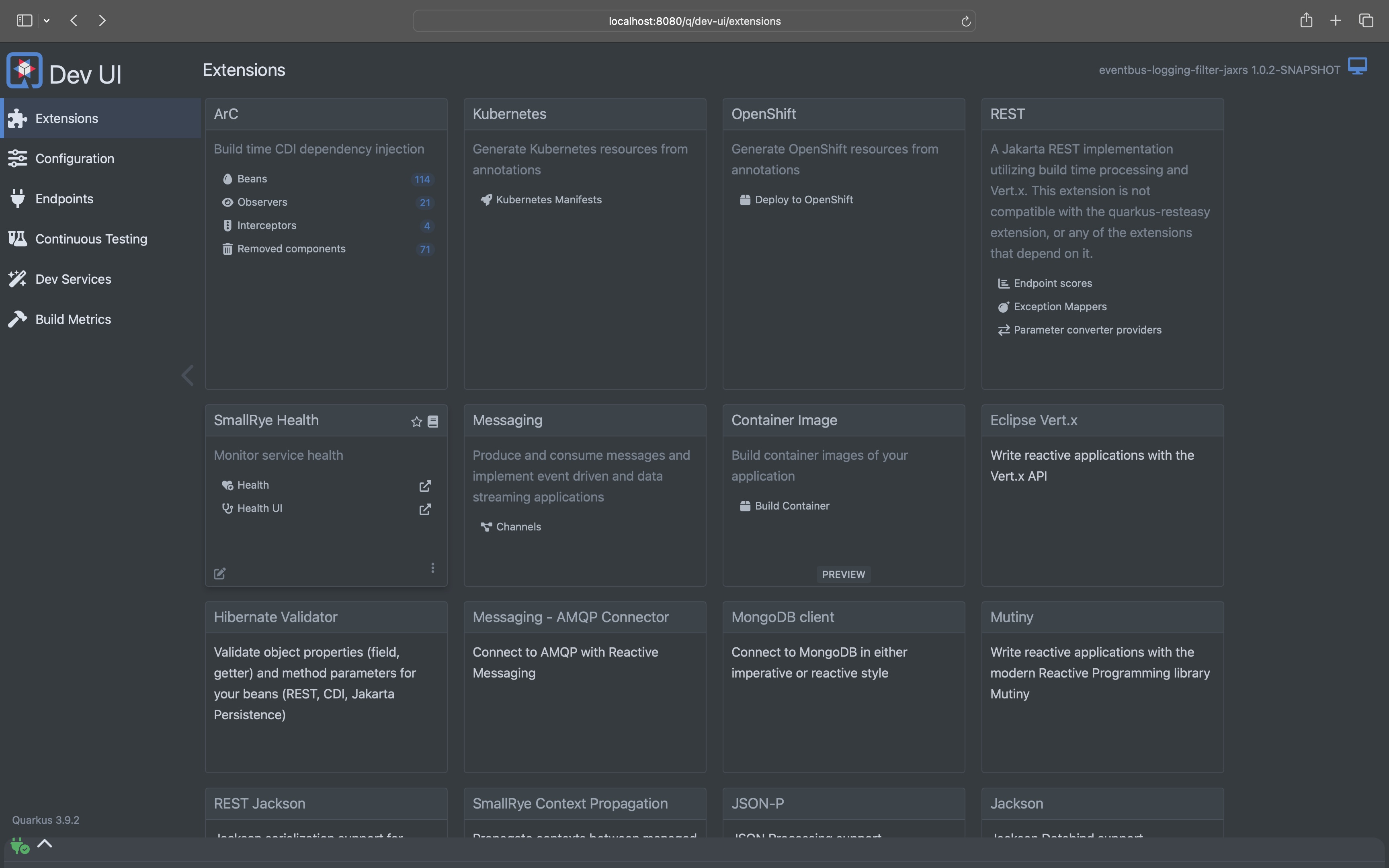Open the Beans link in ArC
Screen dimensions: 1389x868
[252, 179]
